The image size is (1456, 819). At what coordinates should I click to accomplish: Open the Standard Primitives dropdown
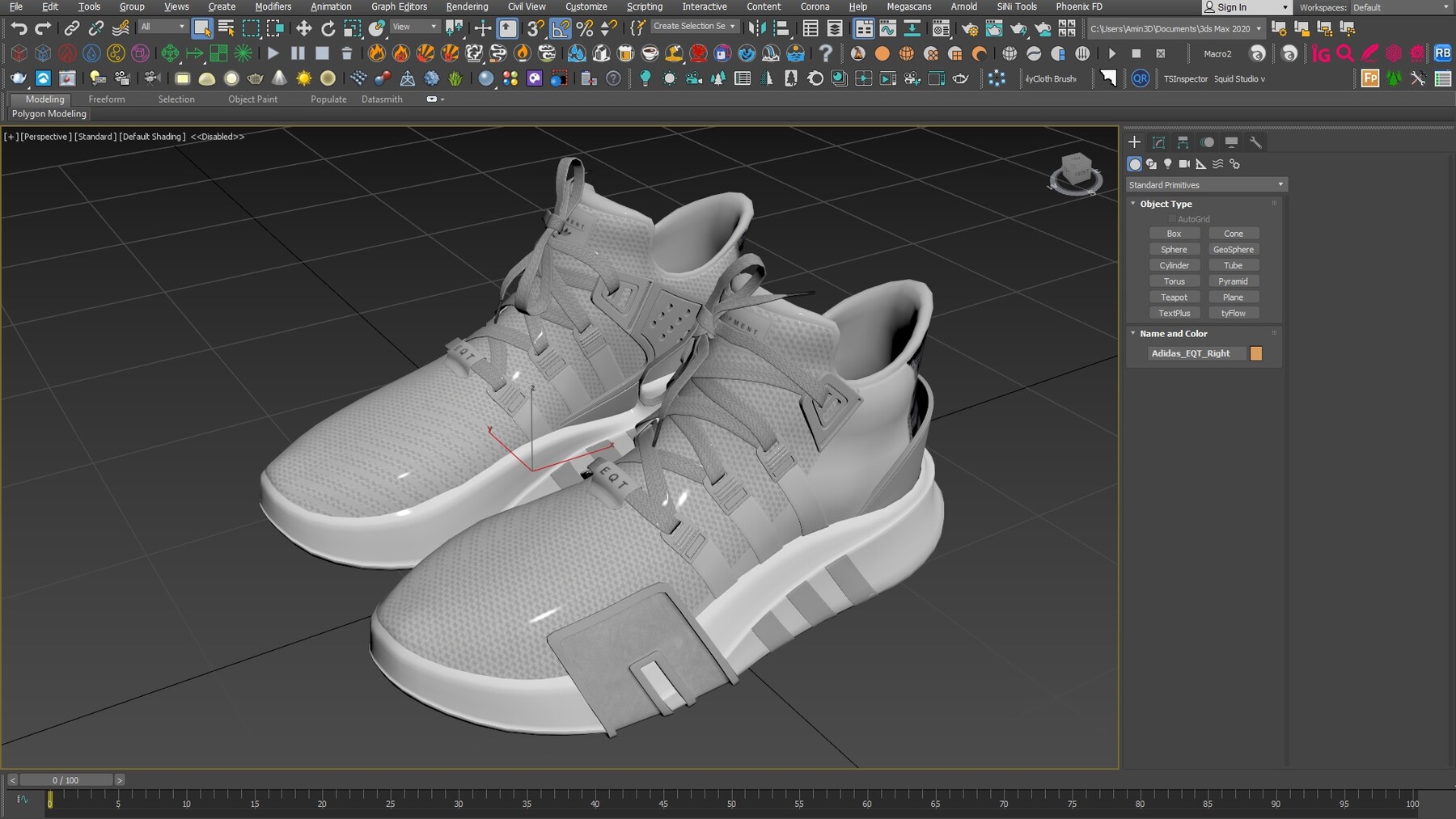point(1204,184)
